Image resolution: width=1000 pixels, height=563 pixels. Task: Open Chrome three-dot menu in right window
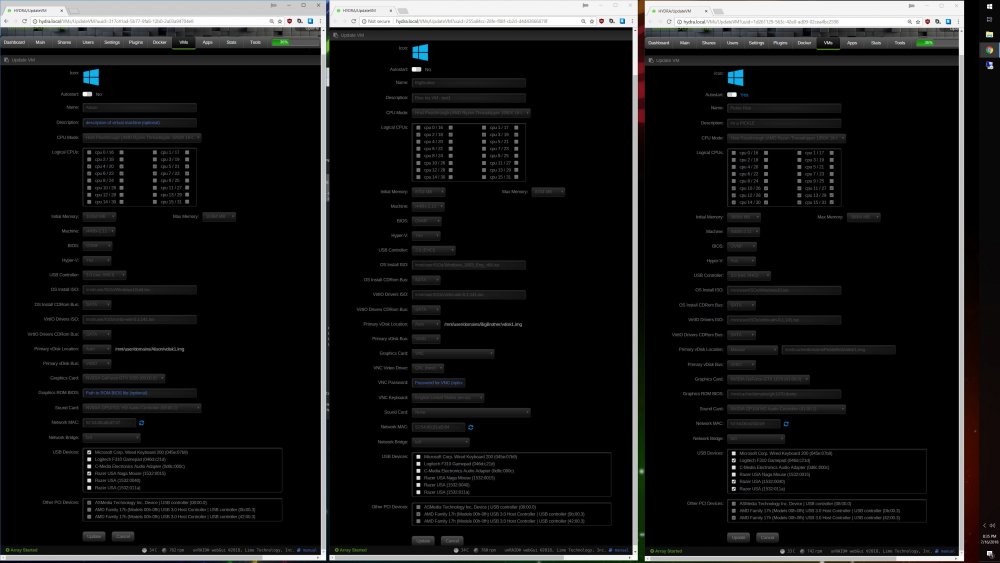[958, 22]
